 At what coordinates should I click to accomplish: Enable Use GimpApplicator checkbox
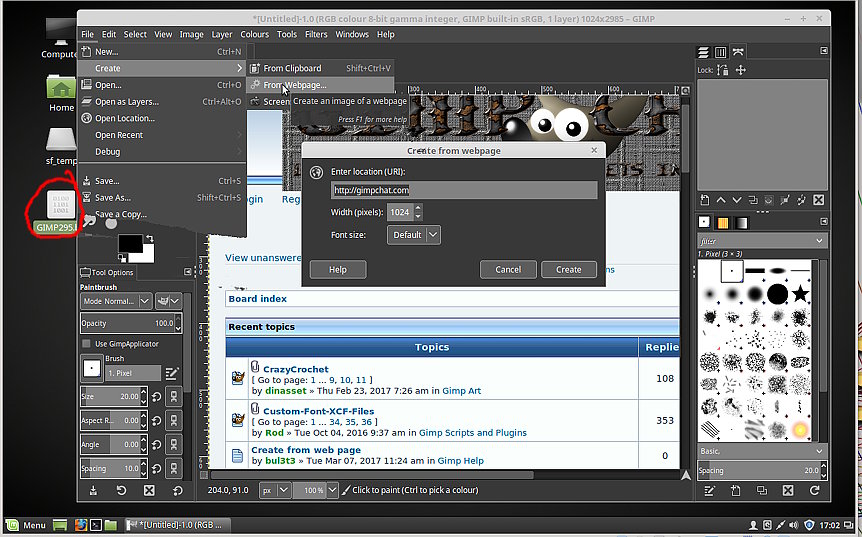(86, 344)
